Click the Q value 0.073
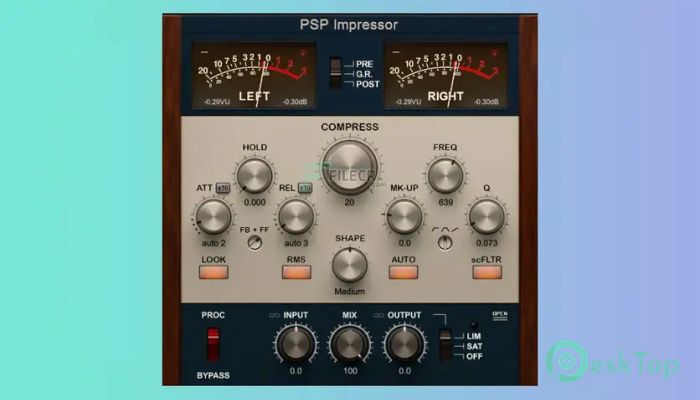The height and width of the screenshot is (400, 700). 487,243
